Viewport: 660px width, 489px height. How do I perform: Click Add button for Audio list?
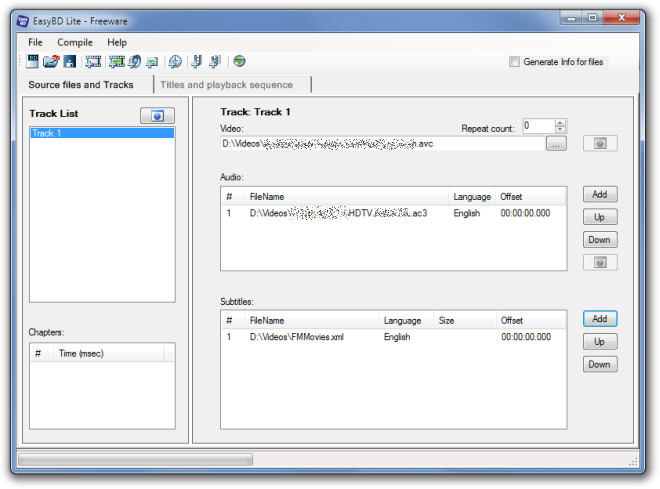point(600,194)
